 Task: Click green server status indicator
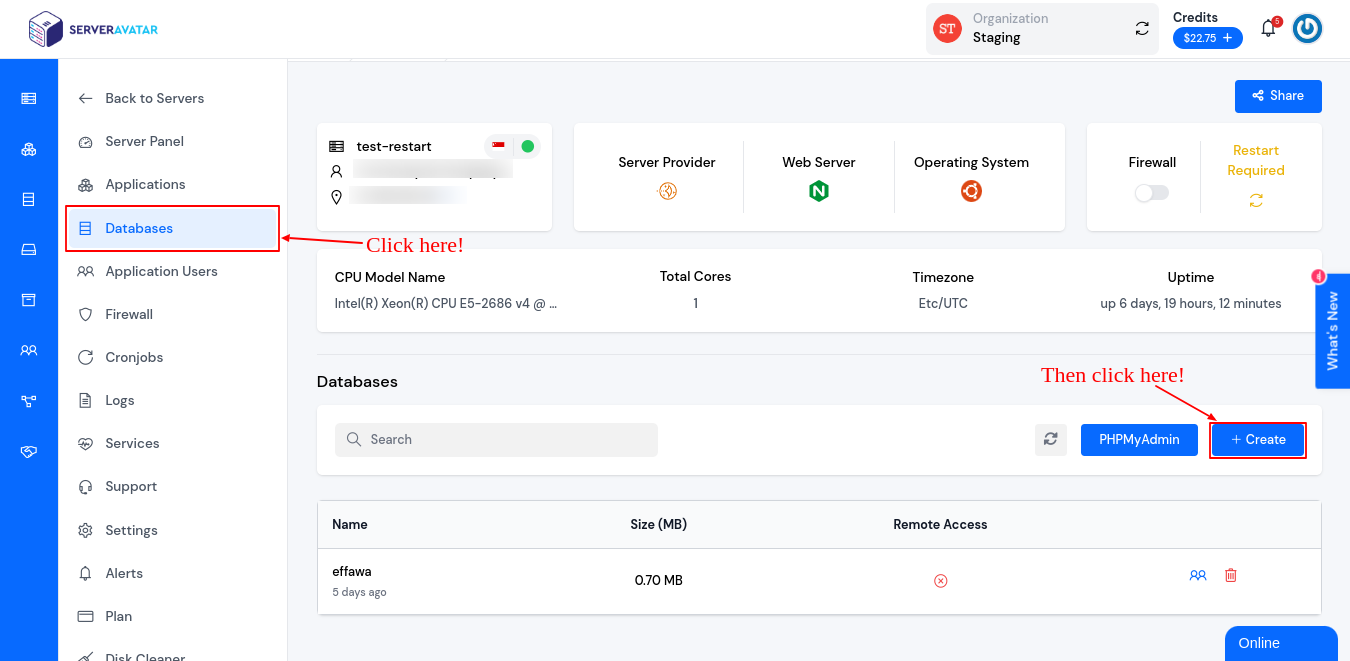(528, 146)
